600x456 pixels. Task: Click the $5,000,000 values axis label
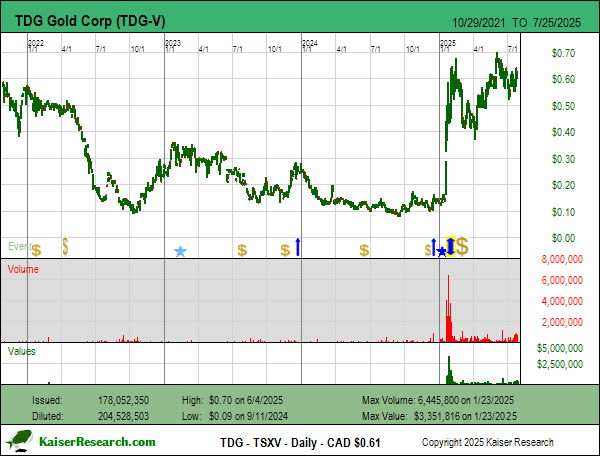pos(560,348)
